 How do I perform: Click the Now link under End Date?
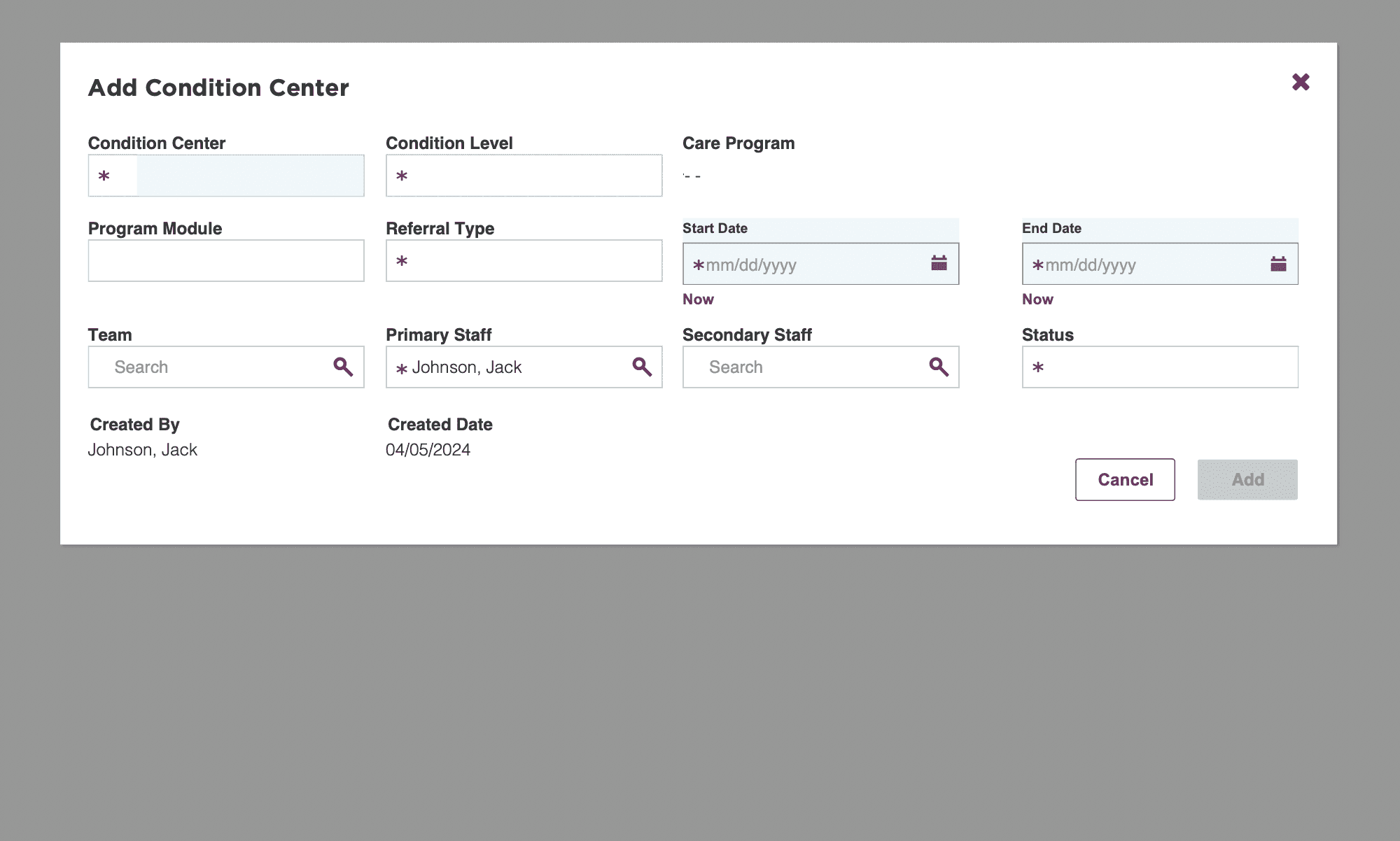pos(1037,299)
